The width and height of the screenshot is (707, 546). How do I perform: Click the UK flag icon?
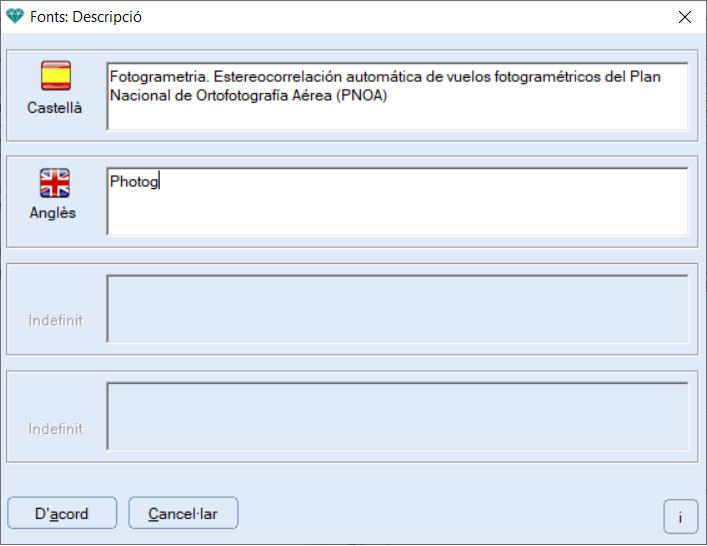point(55,183)
